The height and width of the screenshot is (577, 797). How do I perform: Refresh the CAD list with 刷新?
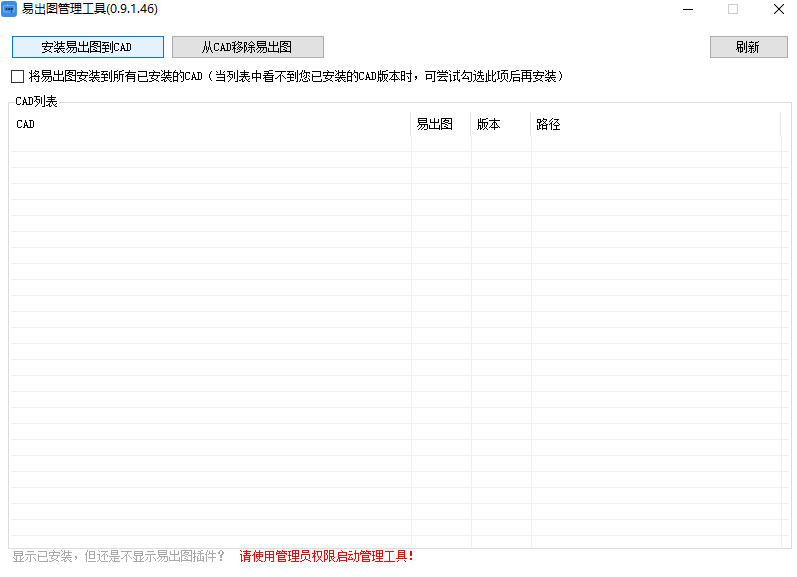(x=748, y=47)
